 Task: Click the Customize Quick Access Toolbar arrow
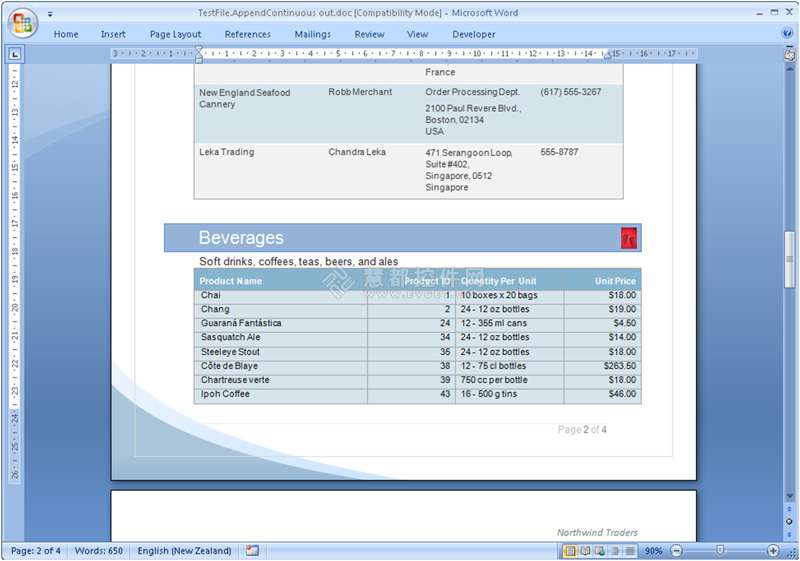click(50, 14)
